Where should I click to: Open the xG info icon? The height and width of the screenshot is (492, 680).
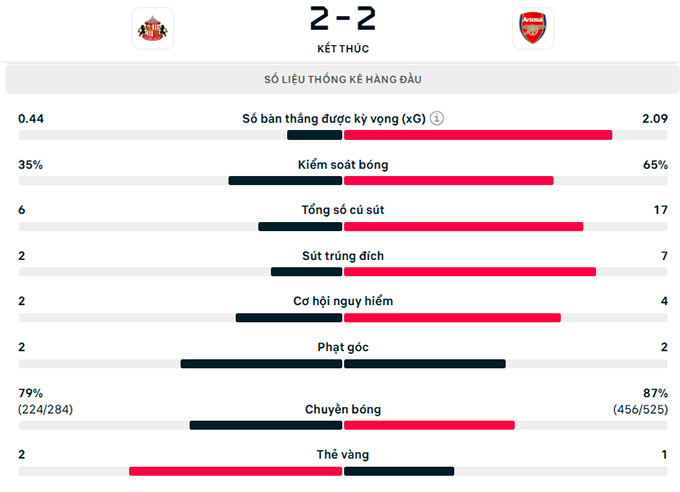coord(437,118)
